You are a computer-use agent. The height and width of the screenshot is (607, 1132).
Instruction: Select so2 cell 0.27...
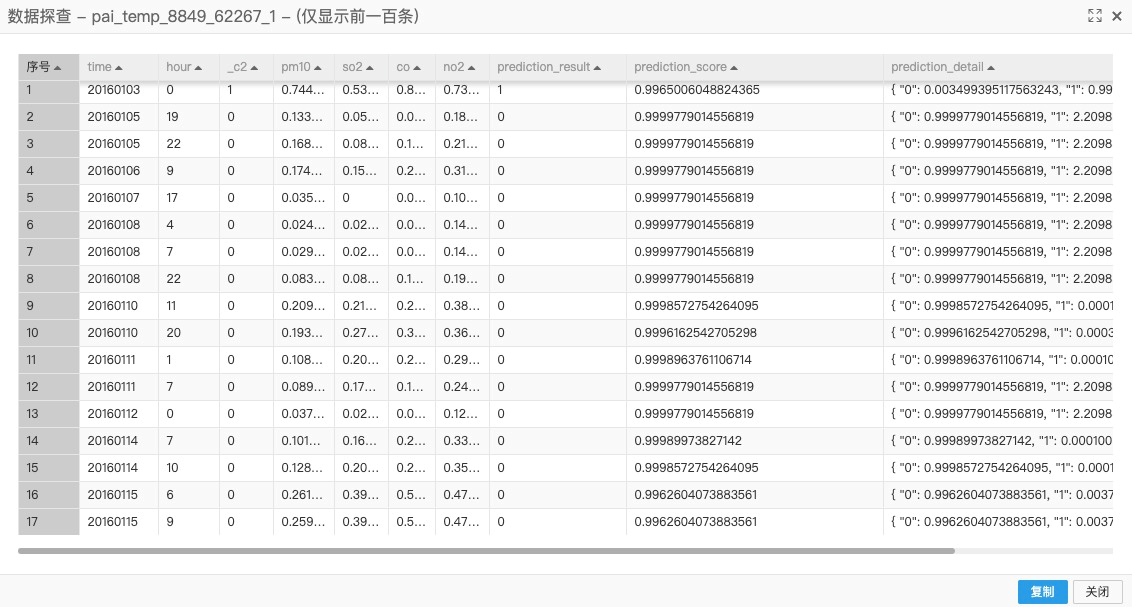pos(361,333)
